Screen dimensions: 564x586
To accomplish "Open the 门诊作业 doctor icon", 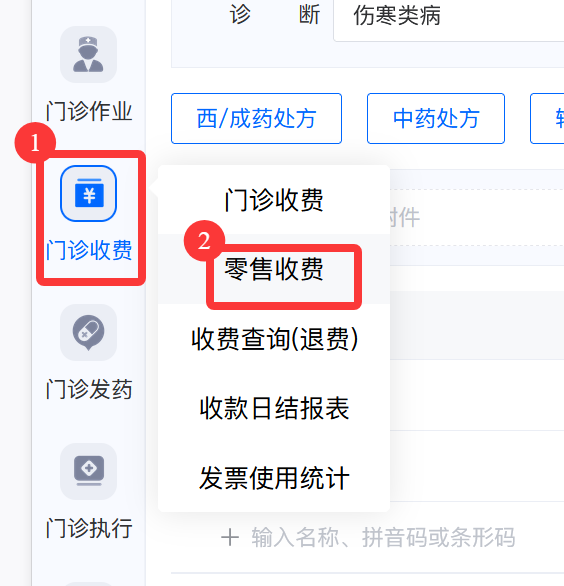I will pos(88,55).
